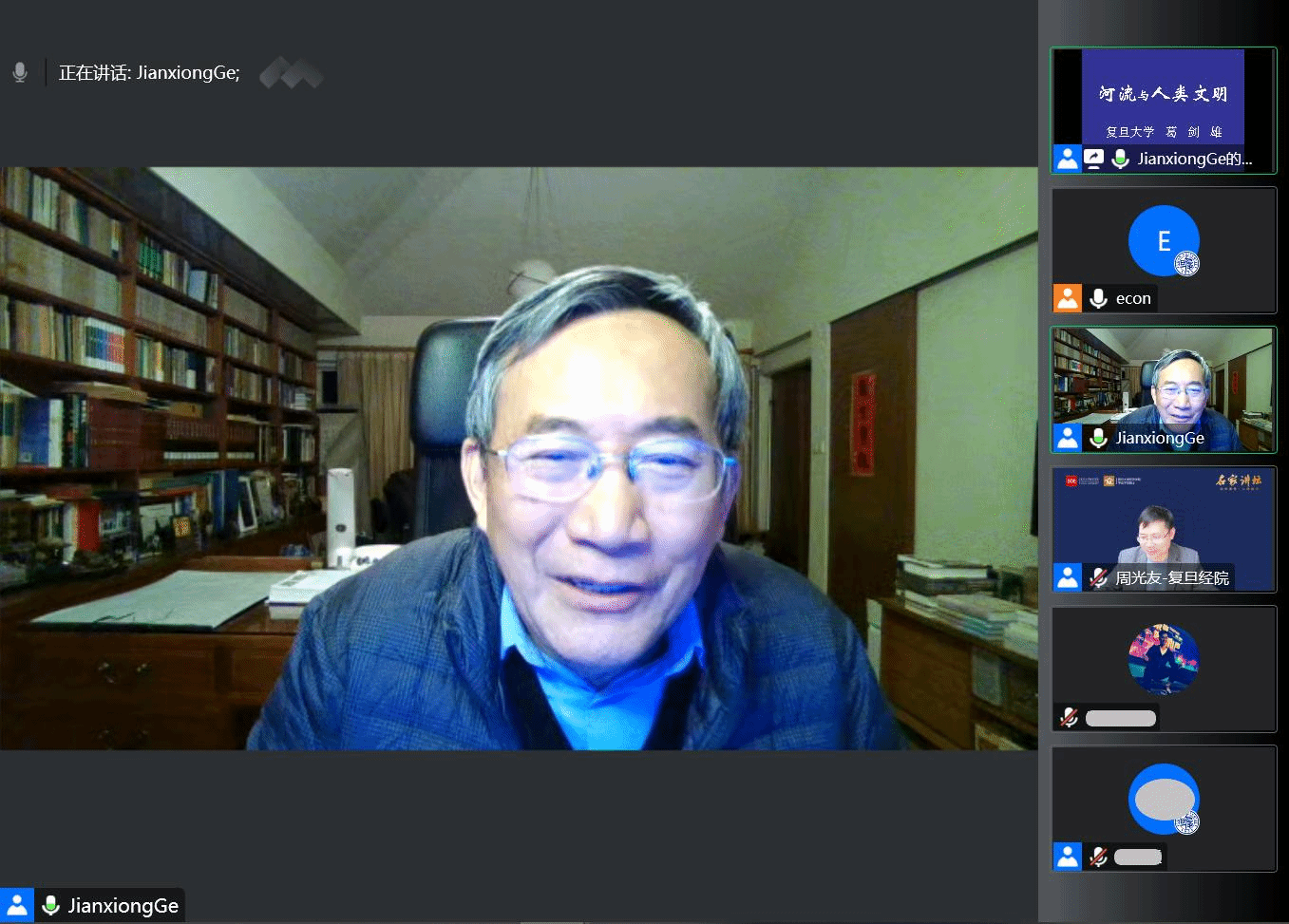
Task: Click the blue user icon on 周光友-复旦经院 tile
Action: click(1068, 577)
